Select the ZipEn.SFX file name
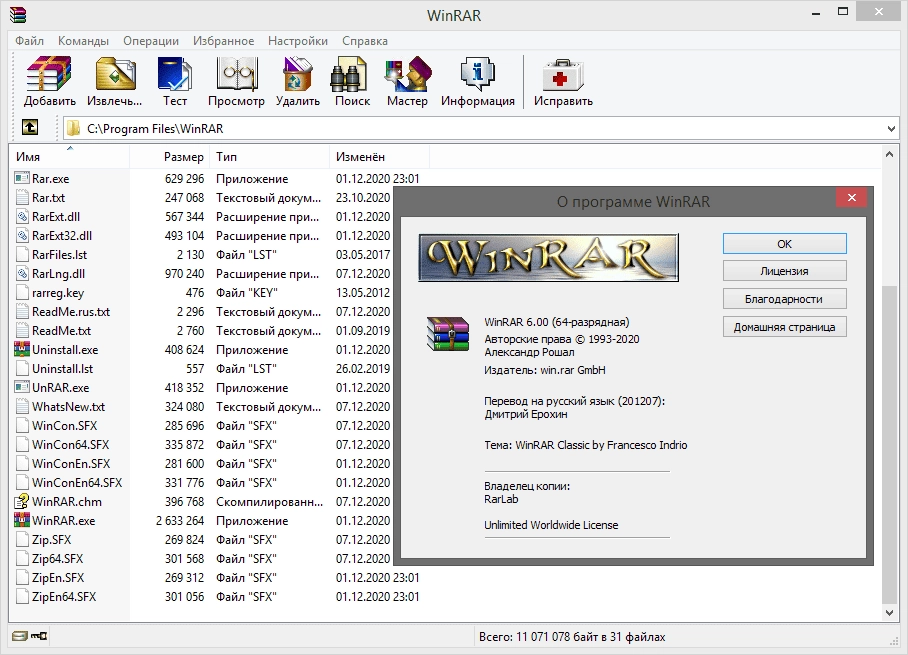 tap(58, 577)
